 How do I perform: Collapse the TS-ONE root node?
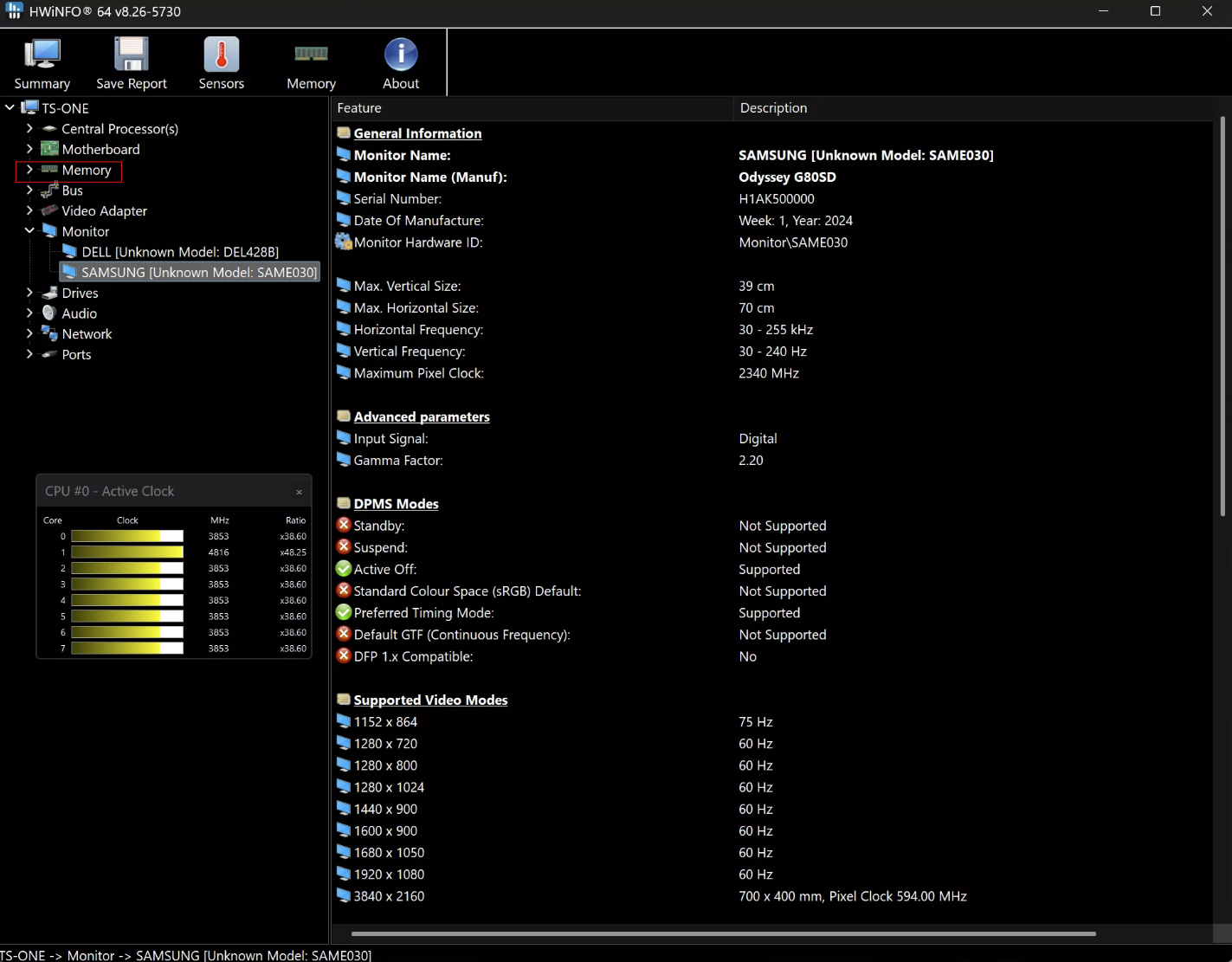tap(10, 107)
